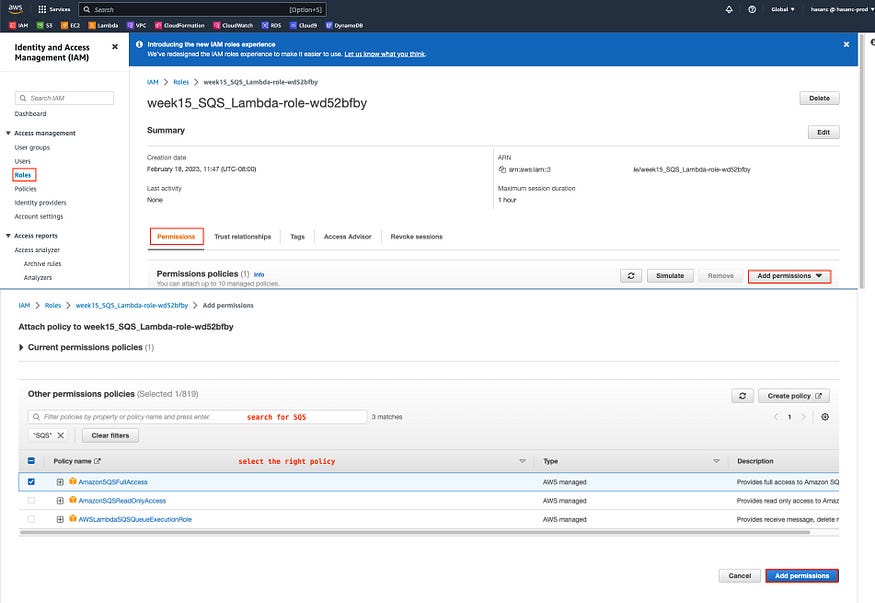Viewport: 875px width, 603px height.
Task: Copy the role ARN
Action: (x=502, y=169)
